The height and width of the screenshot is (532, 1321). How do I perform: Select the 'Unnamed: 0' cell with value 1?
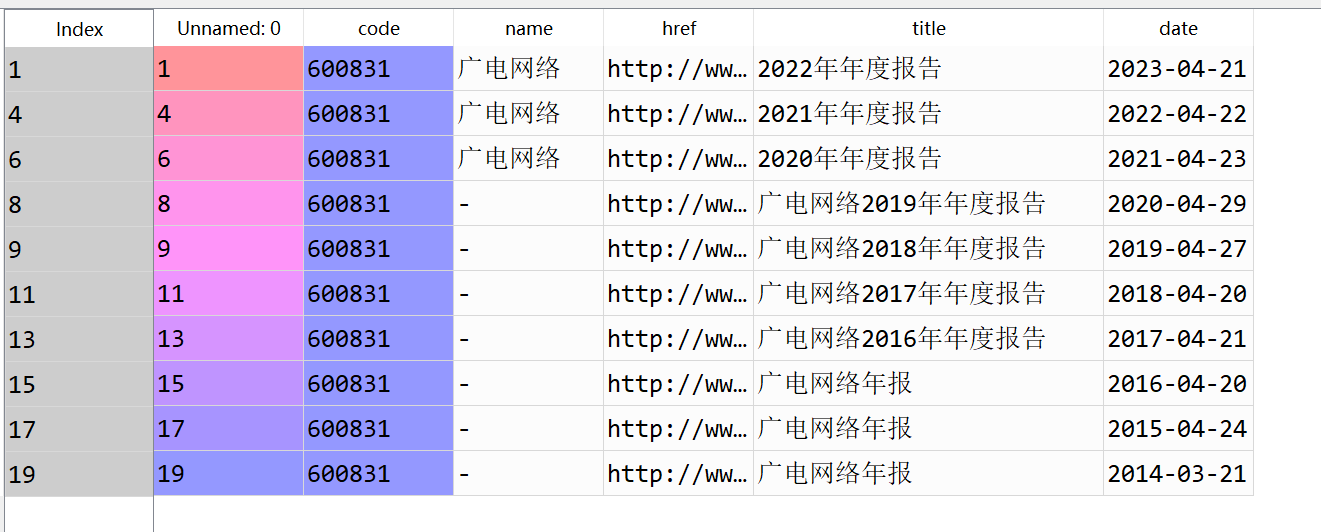[x=229, y=69]
